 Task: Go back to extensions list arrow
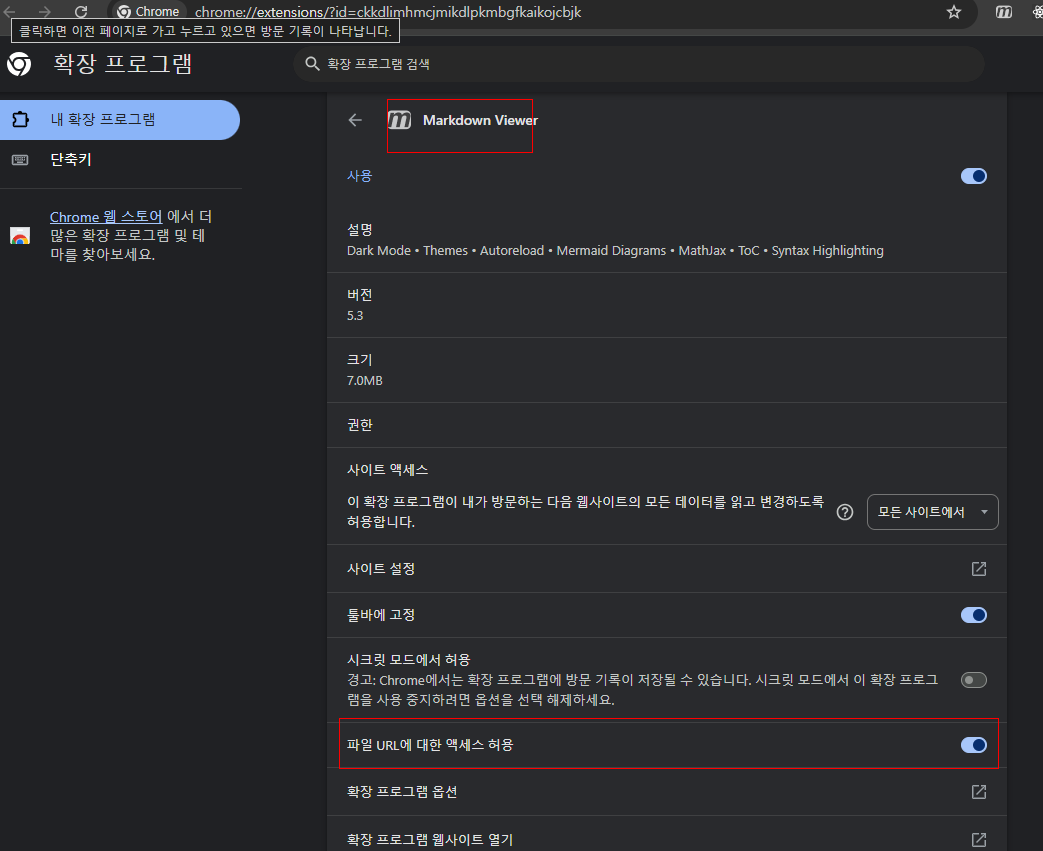coord(355,120)
